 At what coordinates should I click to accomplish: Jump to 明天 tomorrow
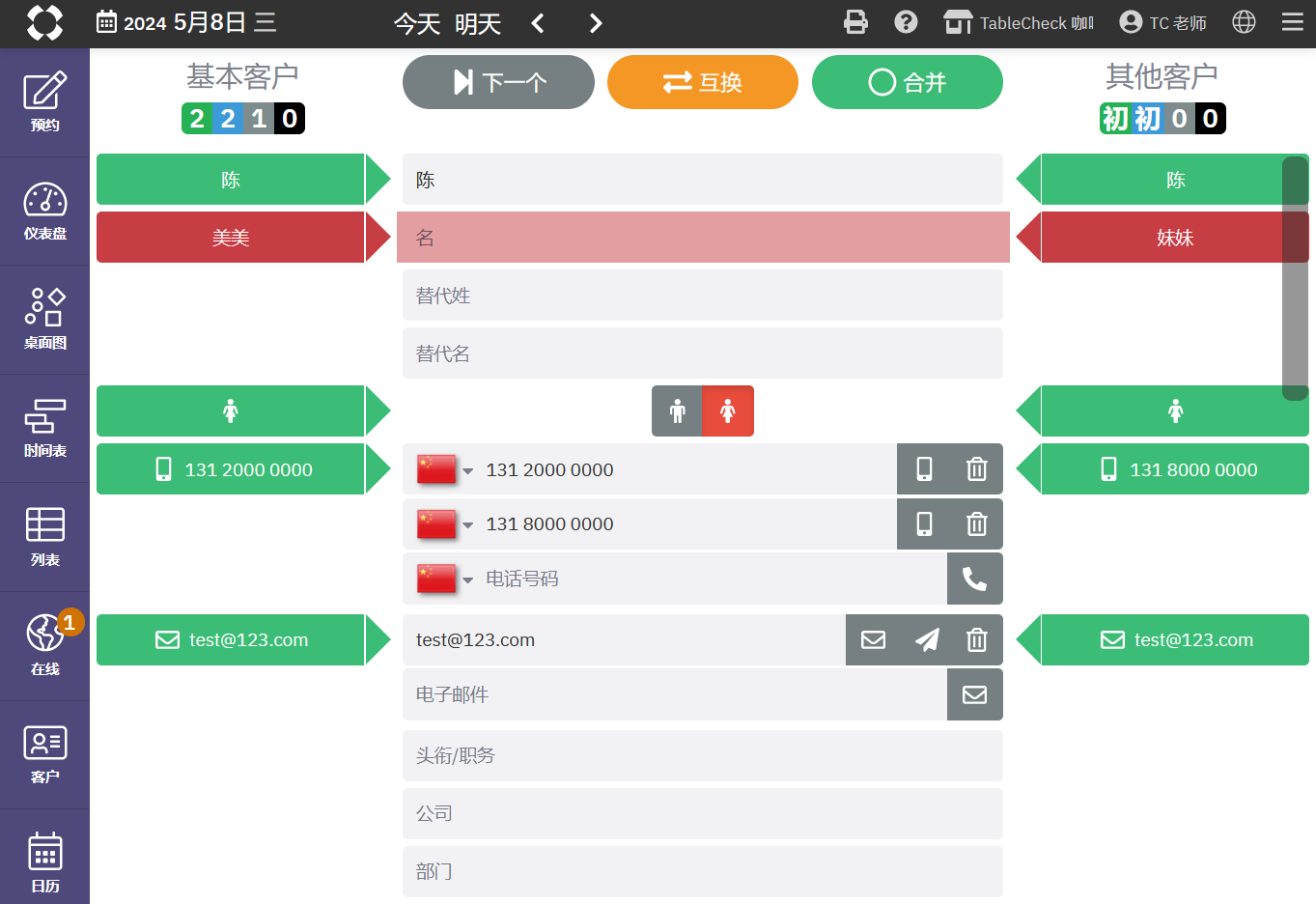(478, 23)
